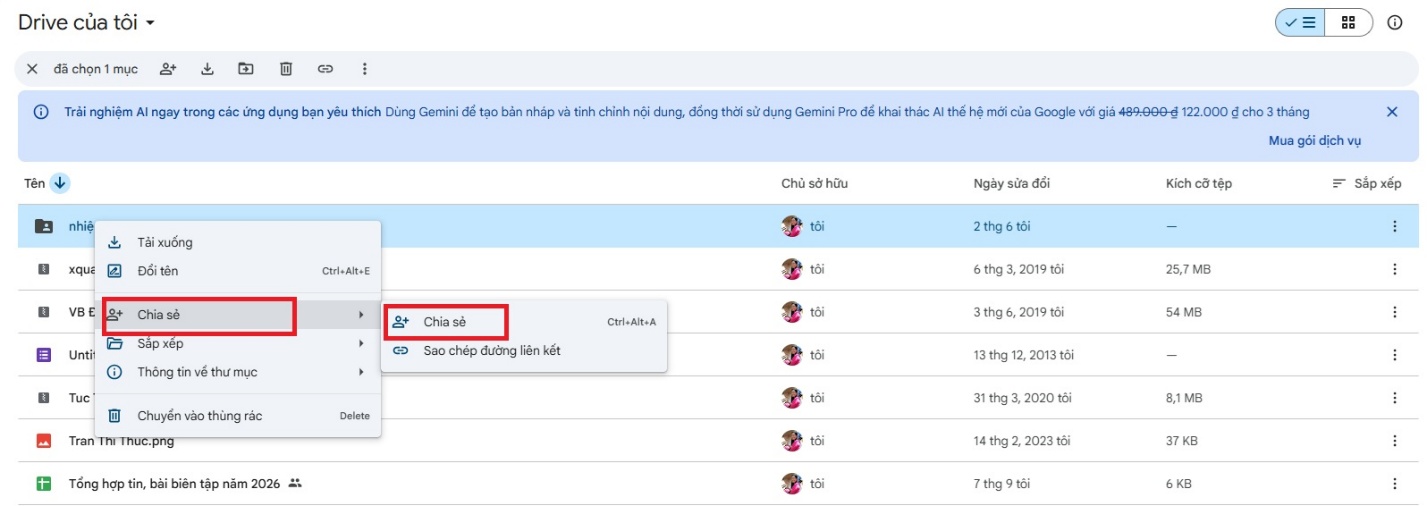Open more actions for Tổng hợp tin spreadsheet

1395,484
